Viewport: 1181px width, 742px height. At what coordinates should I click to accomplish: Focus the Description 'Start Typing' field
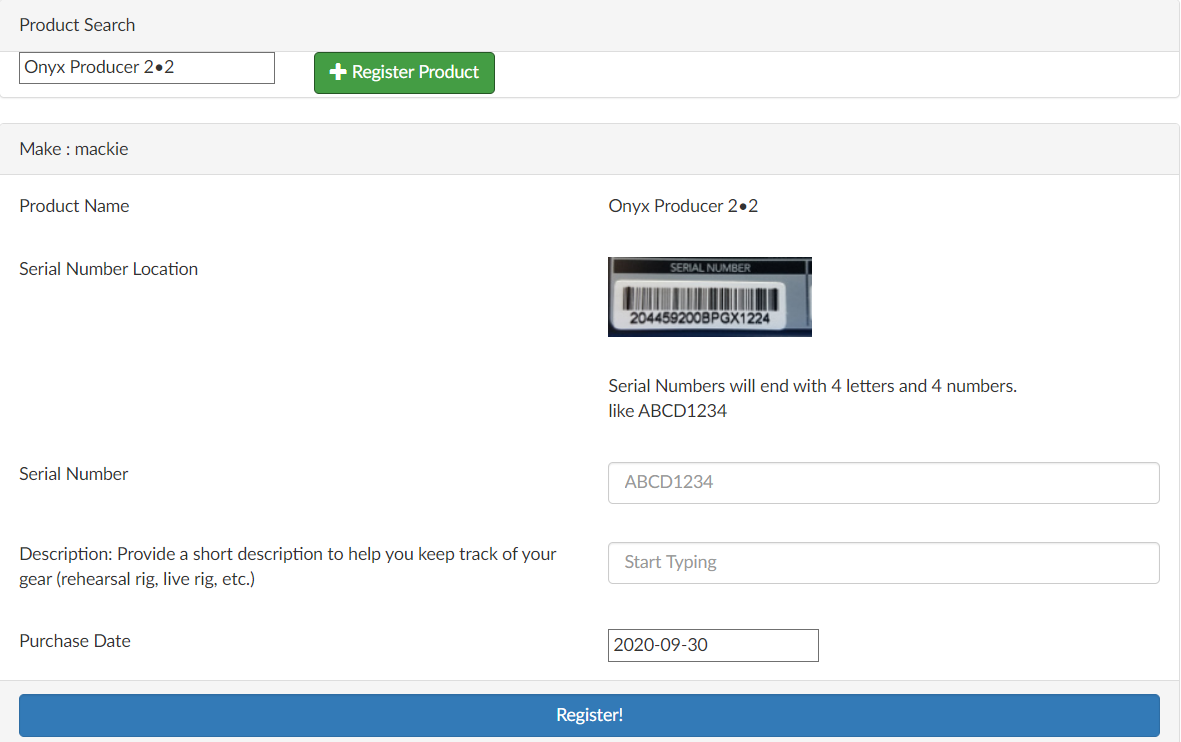[x=883, y=563]
